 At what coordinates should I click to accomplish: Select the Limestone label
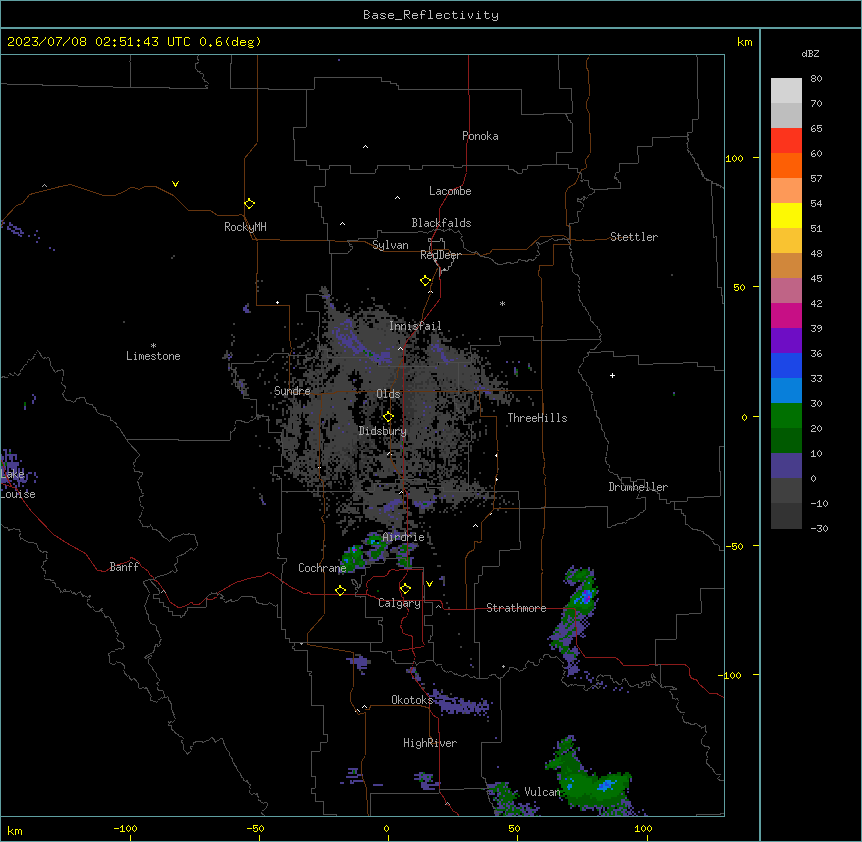pos(153,356)
